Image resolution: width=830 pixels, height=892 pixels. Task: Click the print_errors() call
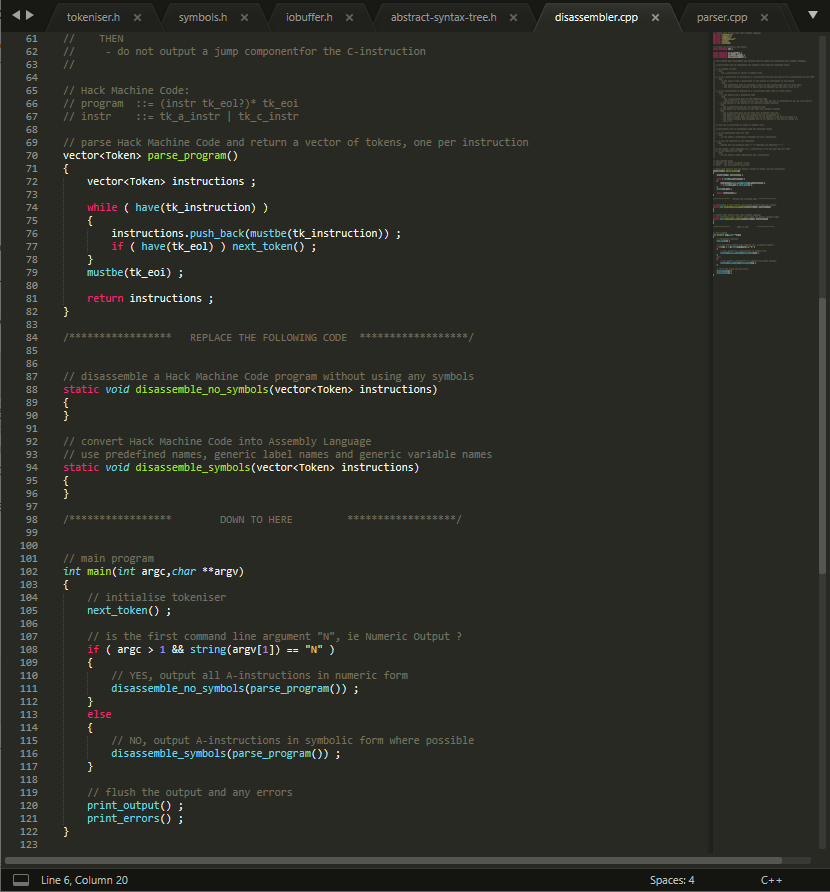tap(135, 819)
